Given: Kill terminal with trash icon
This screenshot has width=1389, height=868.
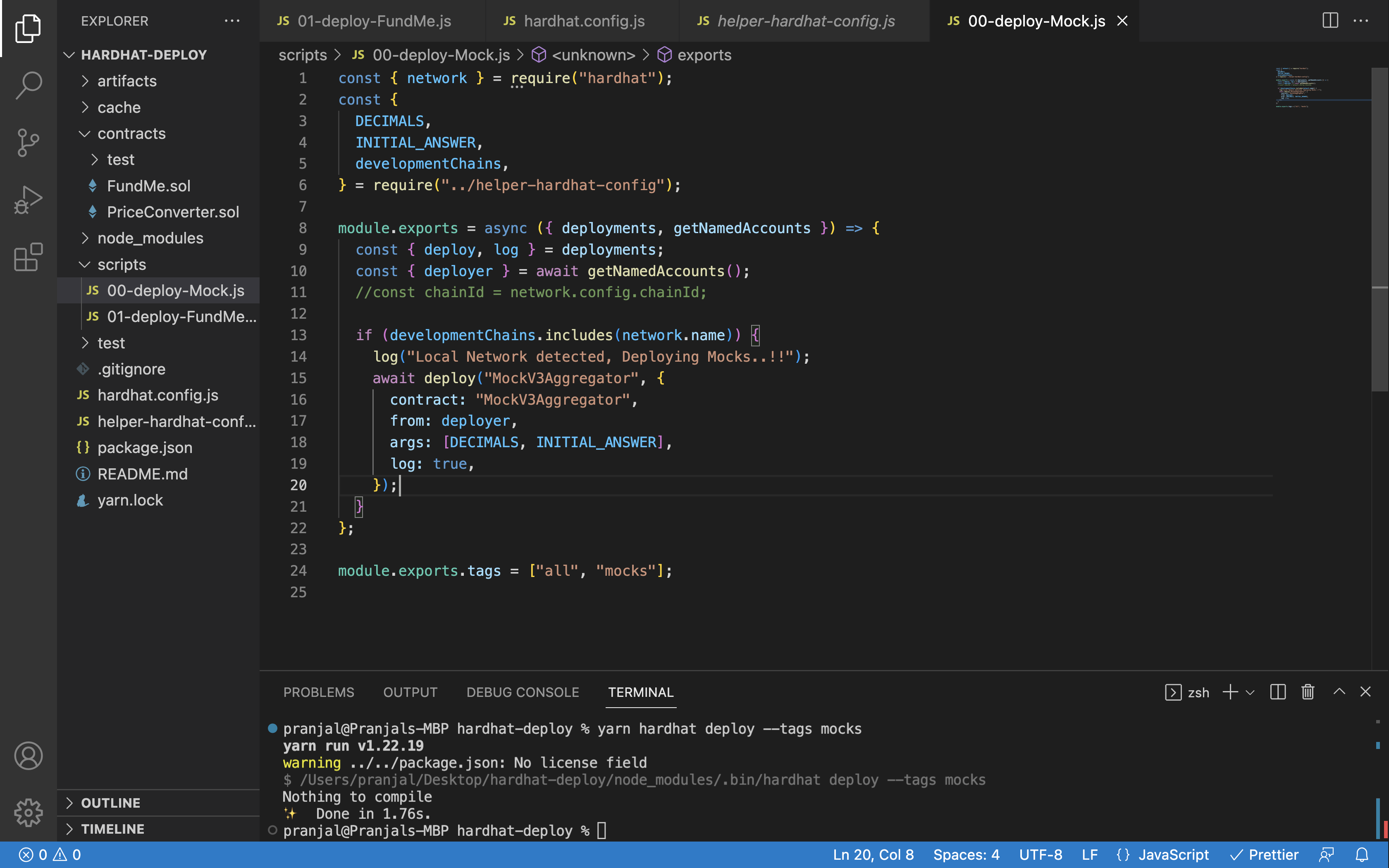Looking at the screenshot, I should click(1308, 692).
